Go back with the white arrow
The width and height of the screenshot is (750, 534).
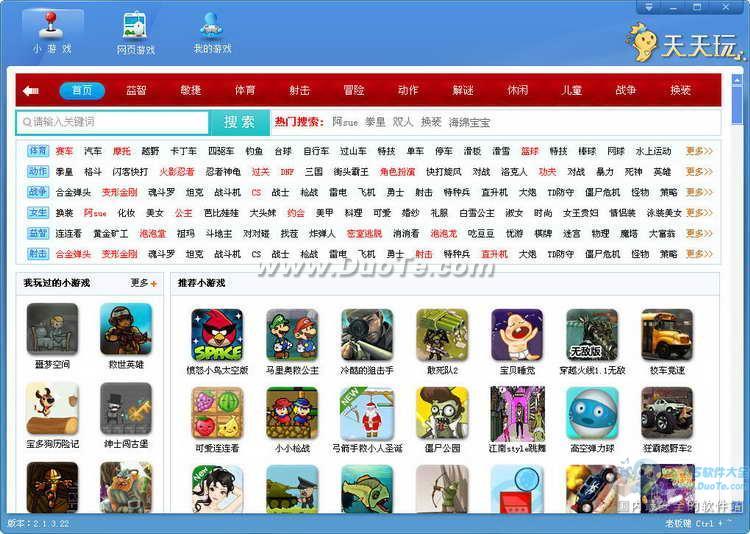click(x=31, y=90)
